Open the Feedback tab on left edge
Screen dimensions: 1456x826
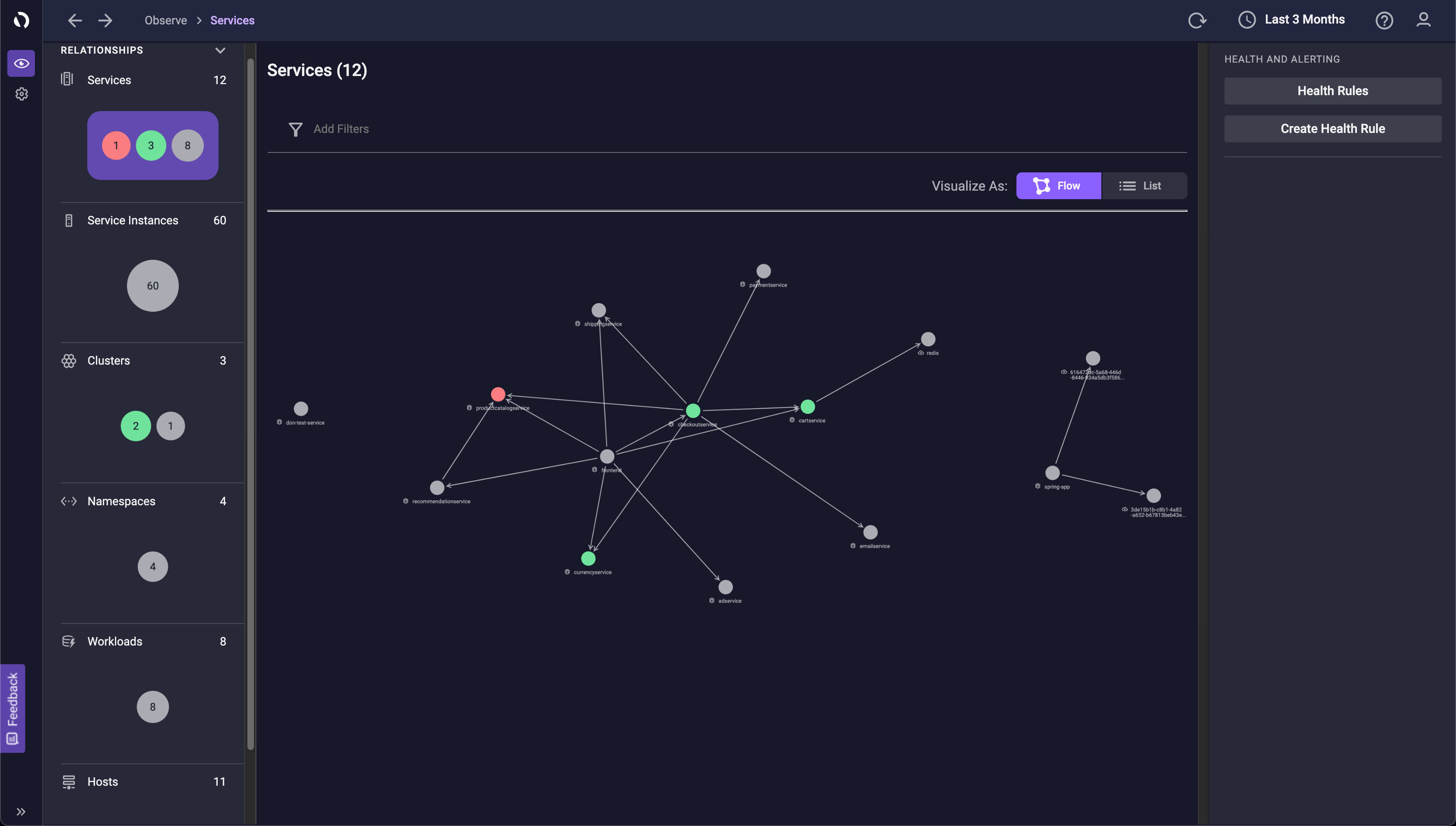(13, 708)
